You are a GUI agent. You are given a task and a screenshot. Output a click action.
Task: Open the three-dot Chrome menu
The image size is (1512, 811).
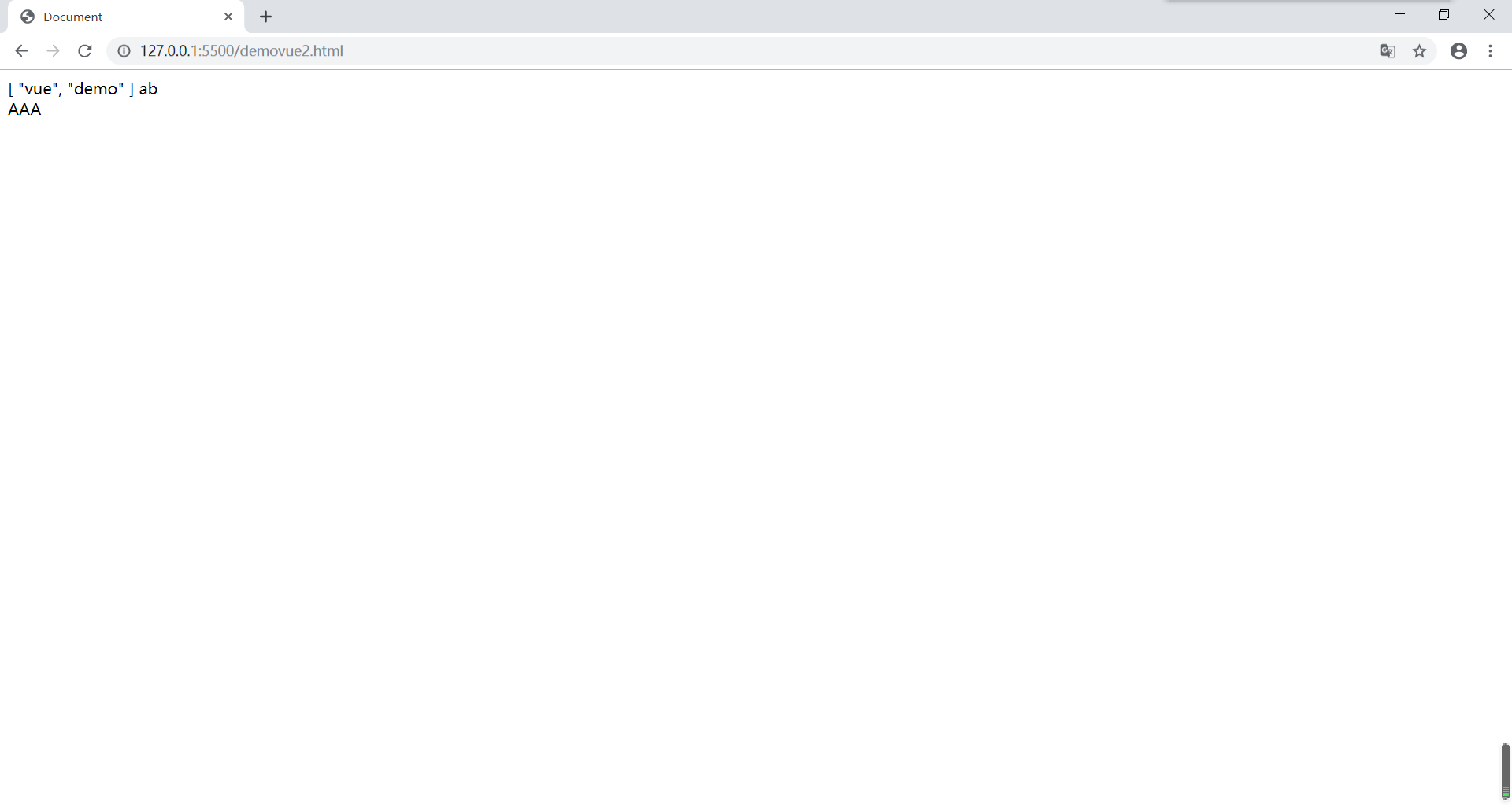pyautogui.click(x=1490, y=51)
